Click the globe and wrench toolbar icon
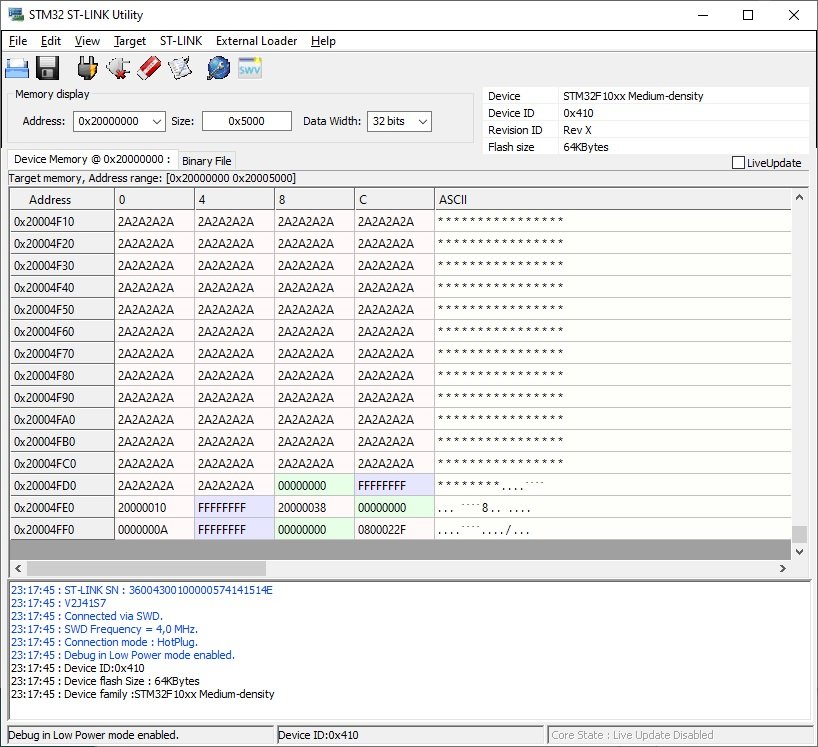Image resolution: width=818 pixels, height=747 pixels. 219,68
